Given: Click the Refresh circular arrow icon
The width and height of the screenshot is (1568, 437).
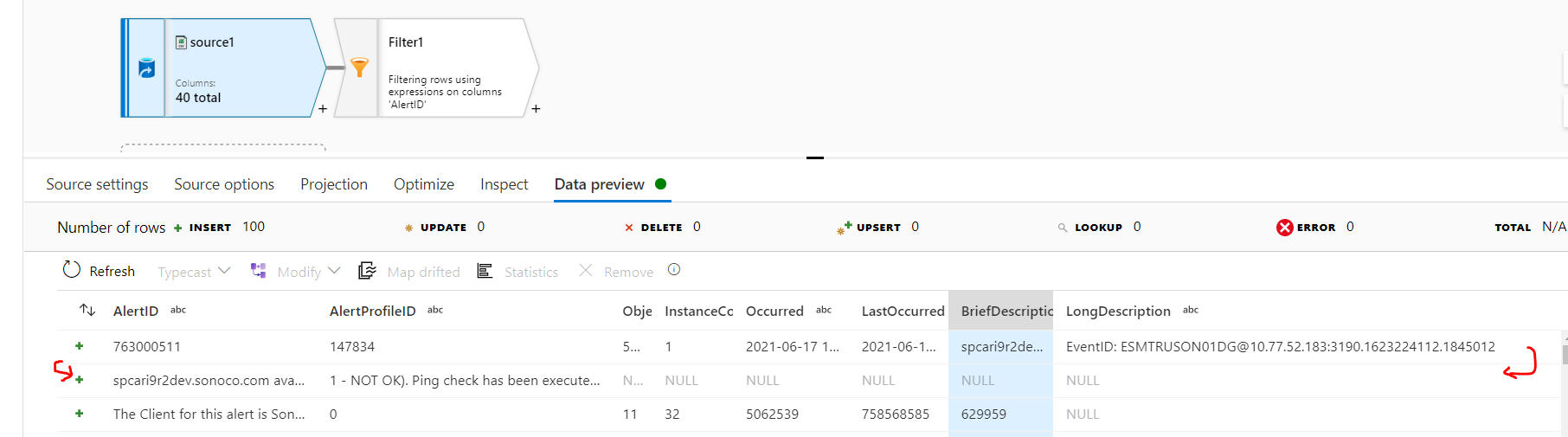Looking at the screenshot, I should 72,270.
